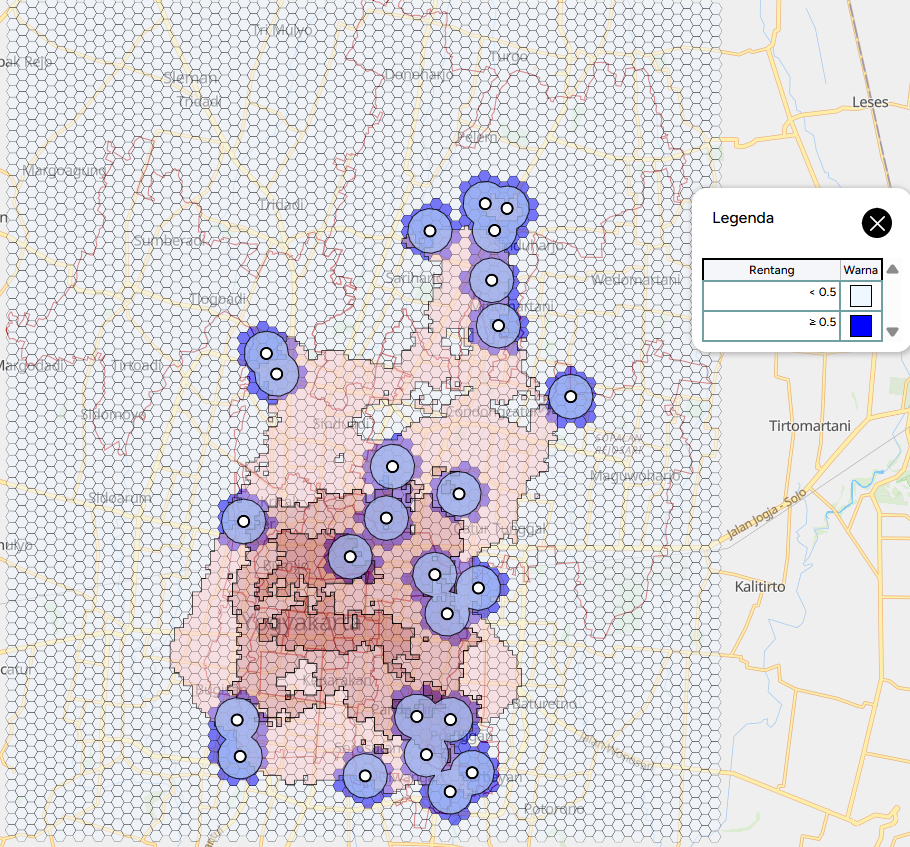Image resolution: width=910 pixels, height=847 pixels.
Task: Click the Kalitirto map label
Action: pos(760,587)
